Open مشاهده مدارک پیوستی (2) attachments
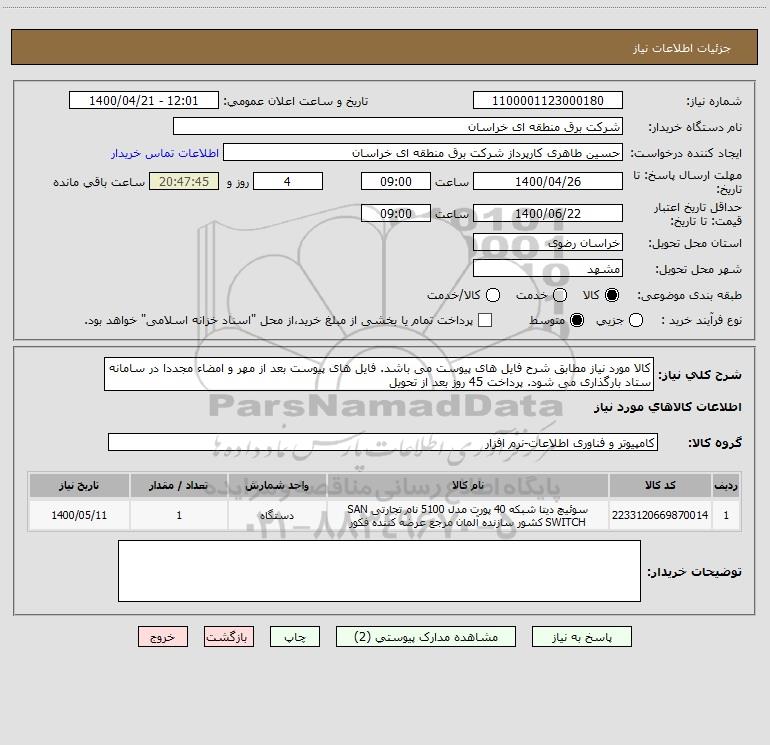 (x=426, y=637)
